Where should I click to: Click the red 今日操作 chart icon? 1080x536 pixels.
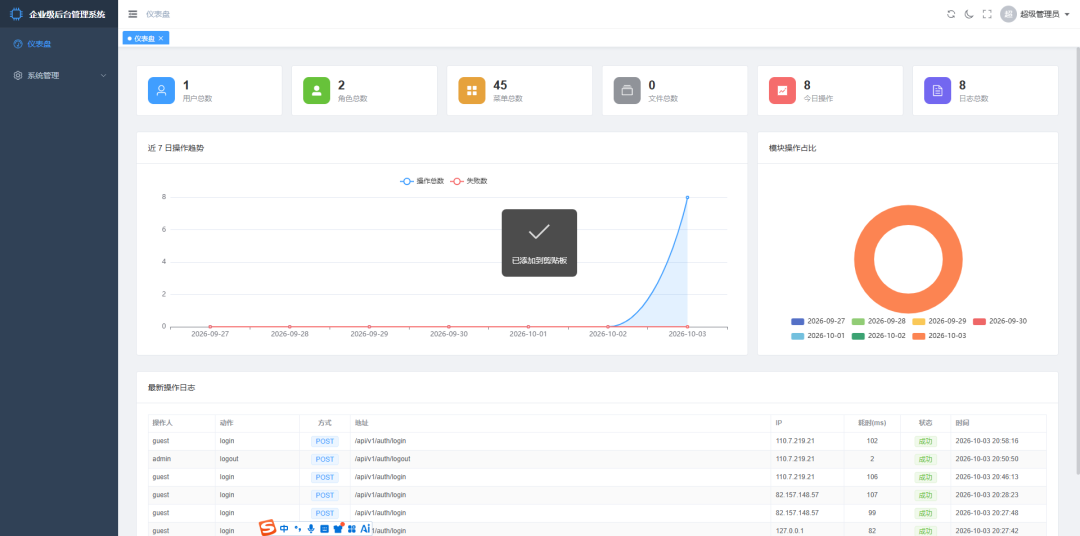782,90
